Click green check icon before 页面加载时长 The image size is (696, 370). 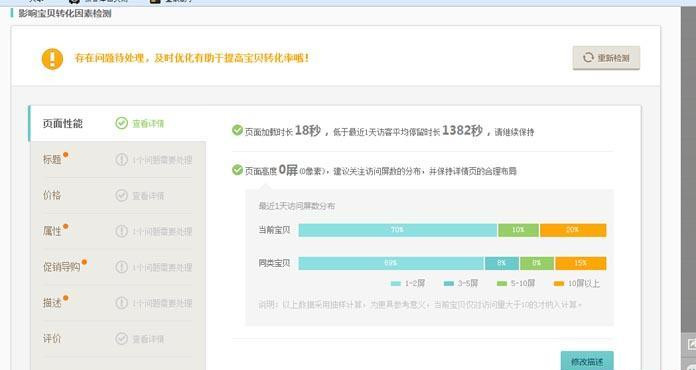click(237, 130)
